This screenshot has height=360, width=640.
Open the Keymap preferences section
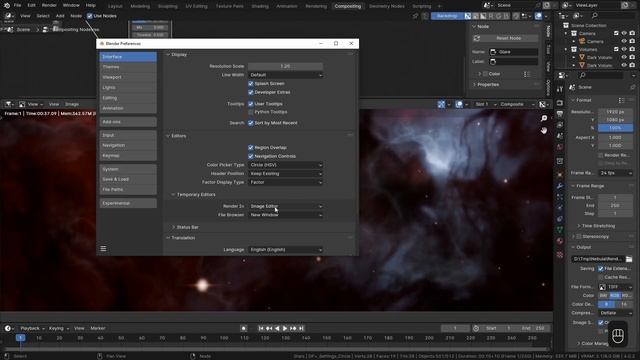tap(128, 156)
